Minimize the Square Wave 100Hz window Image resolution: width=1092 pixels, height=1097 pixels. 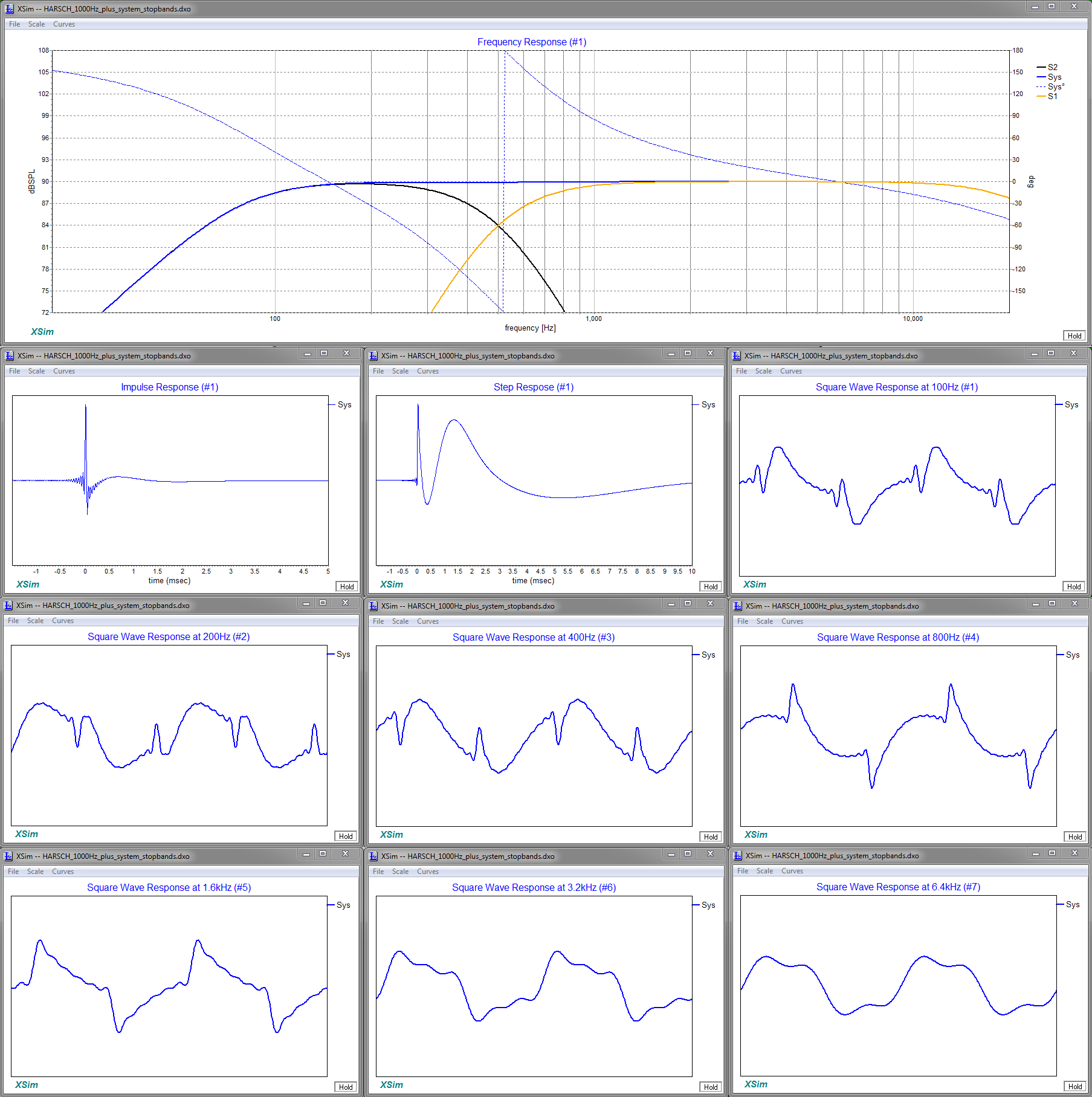point(1035,354)
